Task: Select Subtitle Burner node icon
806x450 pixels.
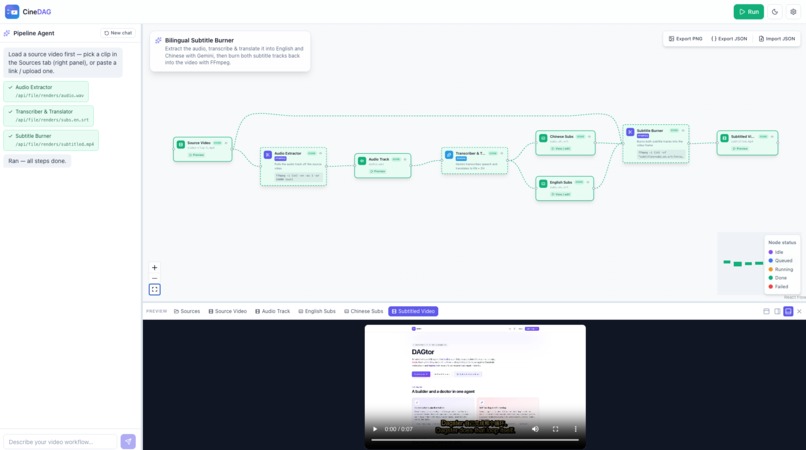Action: [x=630, y=132]
